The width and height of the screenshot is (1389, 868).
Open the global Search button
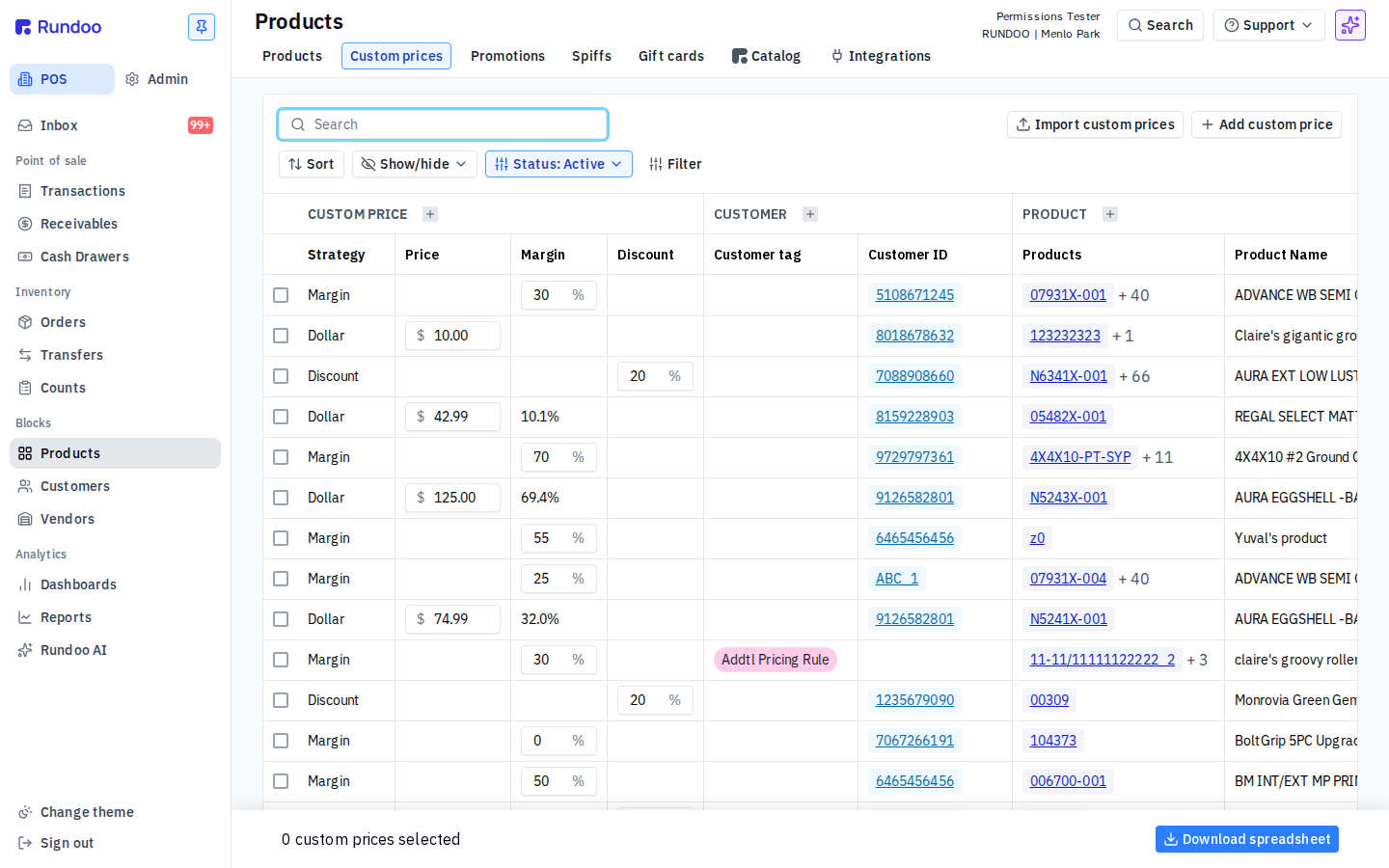pyautogui.click(x=1160, y=25)
